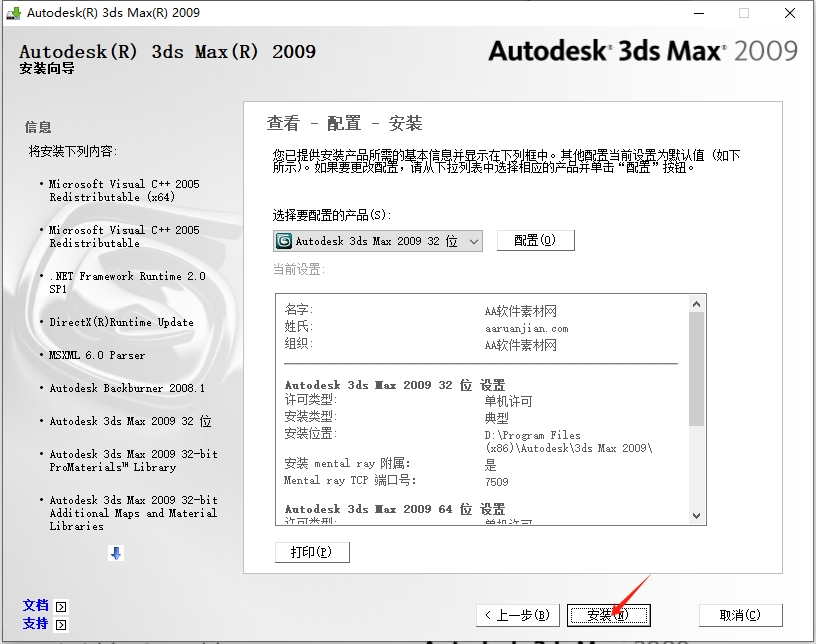Expand the product selection dropdown arrow
This screenshot has width=816, height=644.
pos(473,241)
